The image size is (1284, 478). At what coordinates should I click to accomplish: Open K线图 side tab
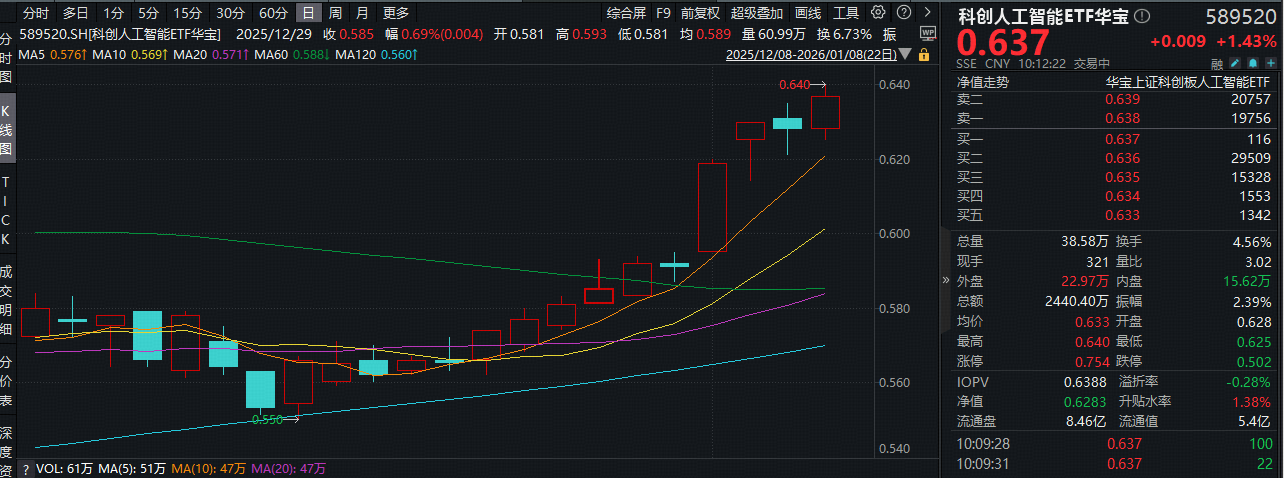click(6, 131)
